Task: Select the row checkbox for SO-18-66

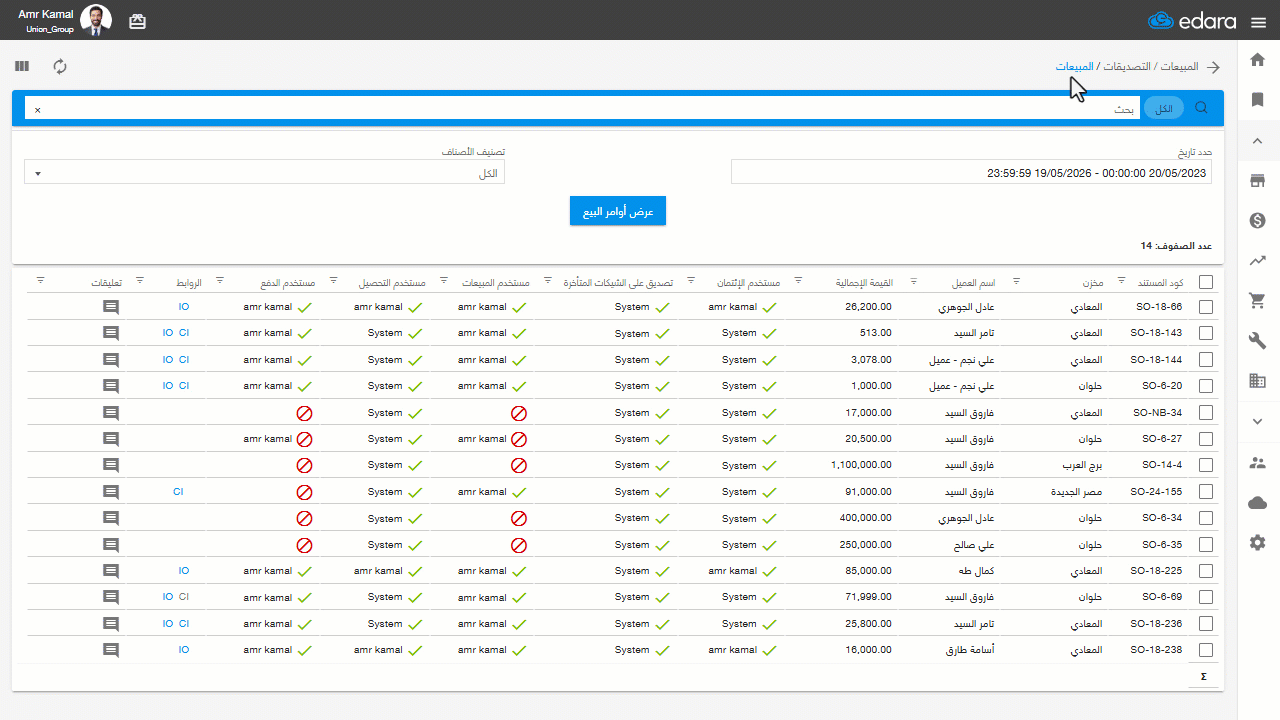Action: (1206, 307)
